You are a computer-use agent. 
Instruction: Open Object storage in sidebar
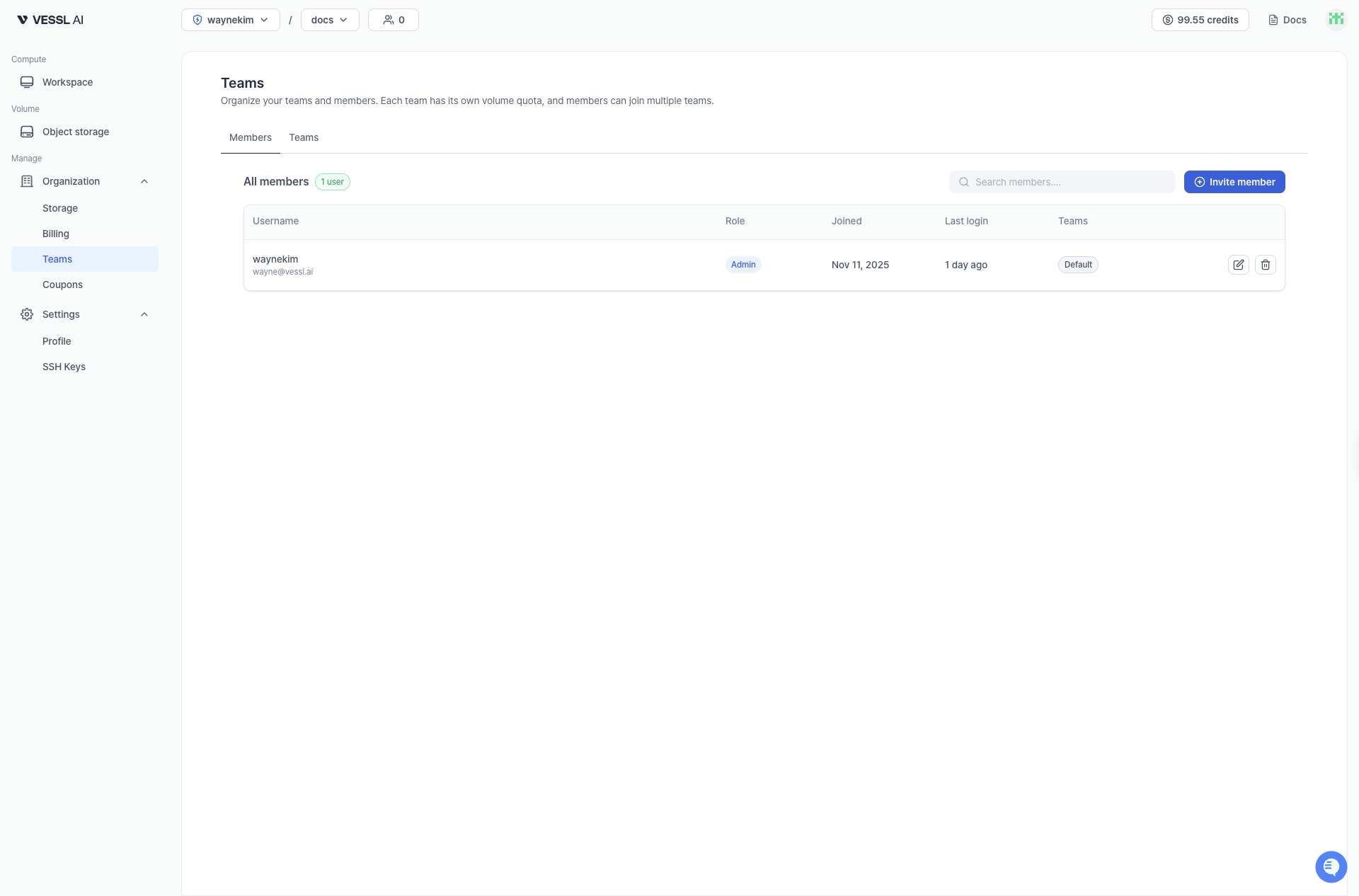[x=75, y=132]
